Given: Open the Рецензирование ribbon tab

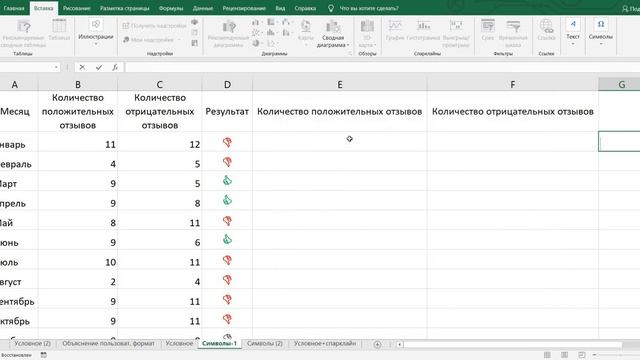Looking at the screenshot, I should tap(244, 8).
